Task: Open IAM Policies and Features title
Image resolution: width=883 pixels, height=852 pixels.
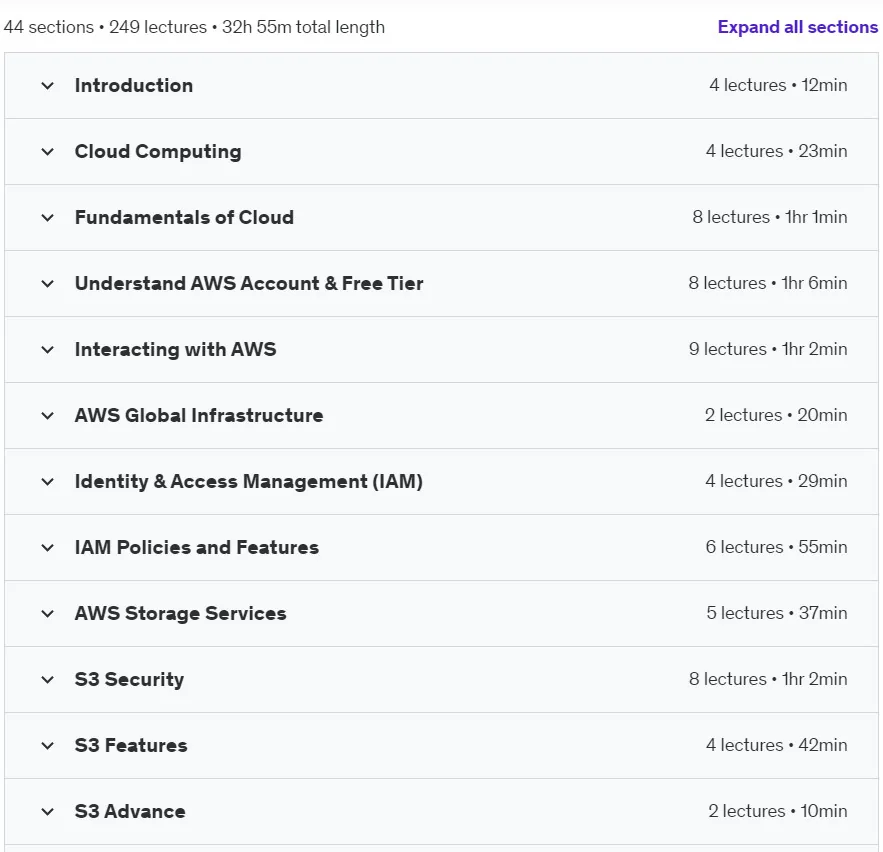Action: (x=197, y=547)
